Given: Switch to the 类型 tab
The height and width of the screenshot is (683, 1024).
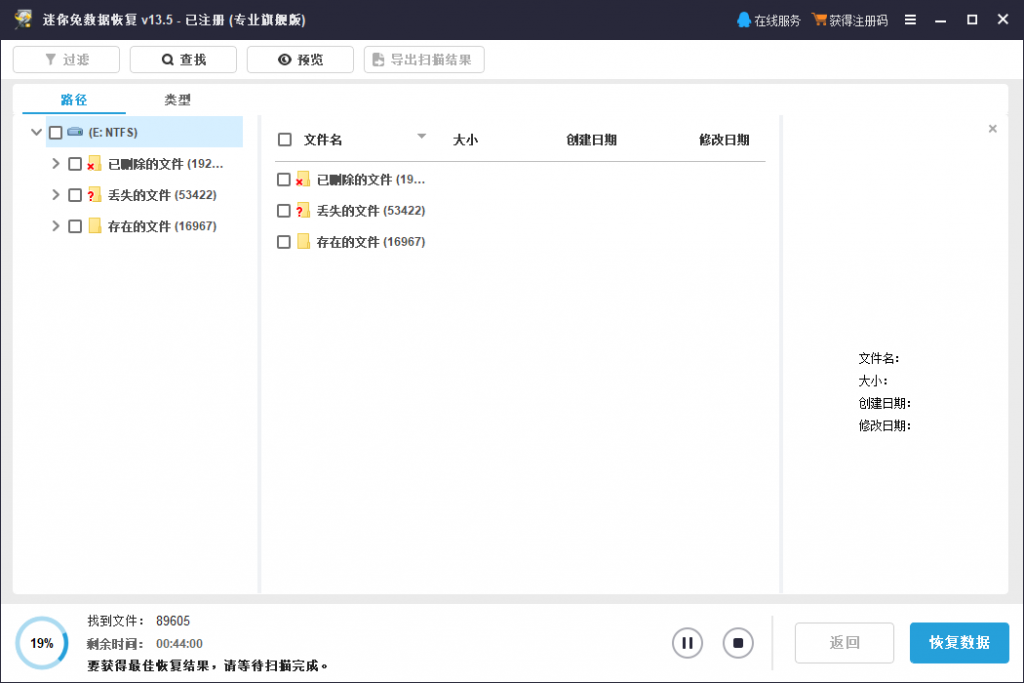Looking at the screenshot, I should click(x=177, y=100).
